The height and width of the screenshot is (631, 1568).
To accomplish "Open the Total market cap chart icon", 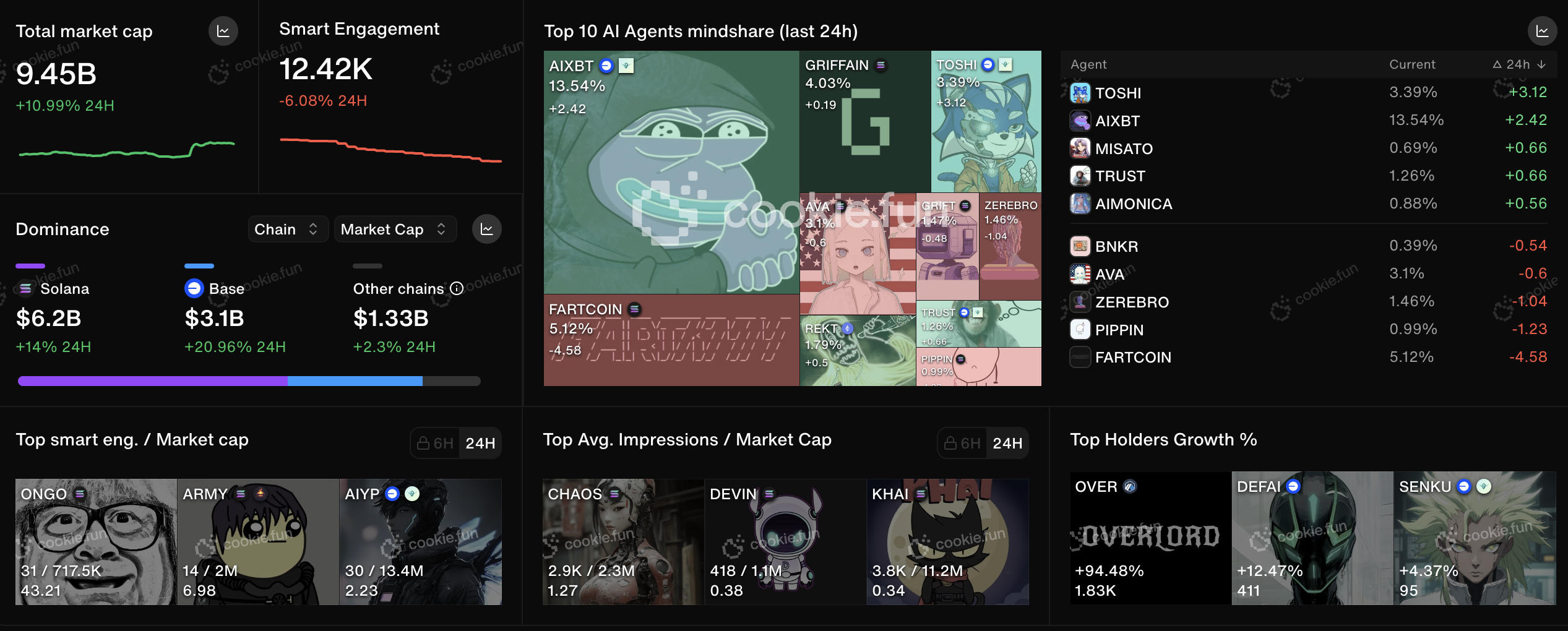I will click(x=223, y=31).
